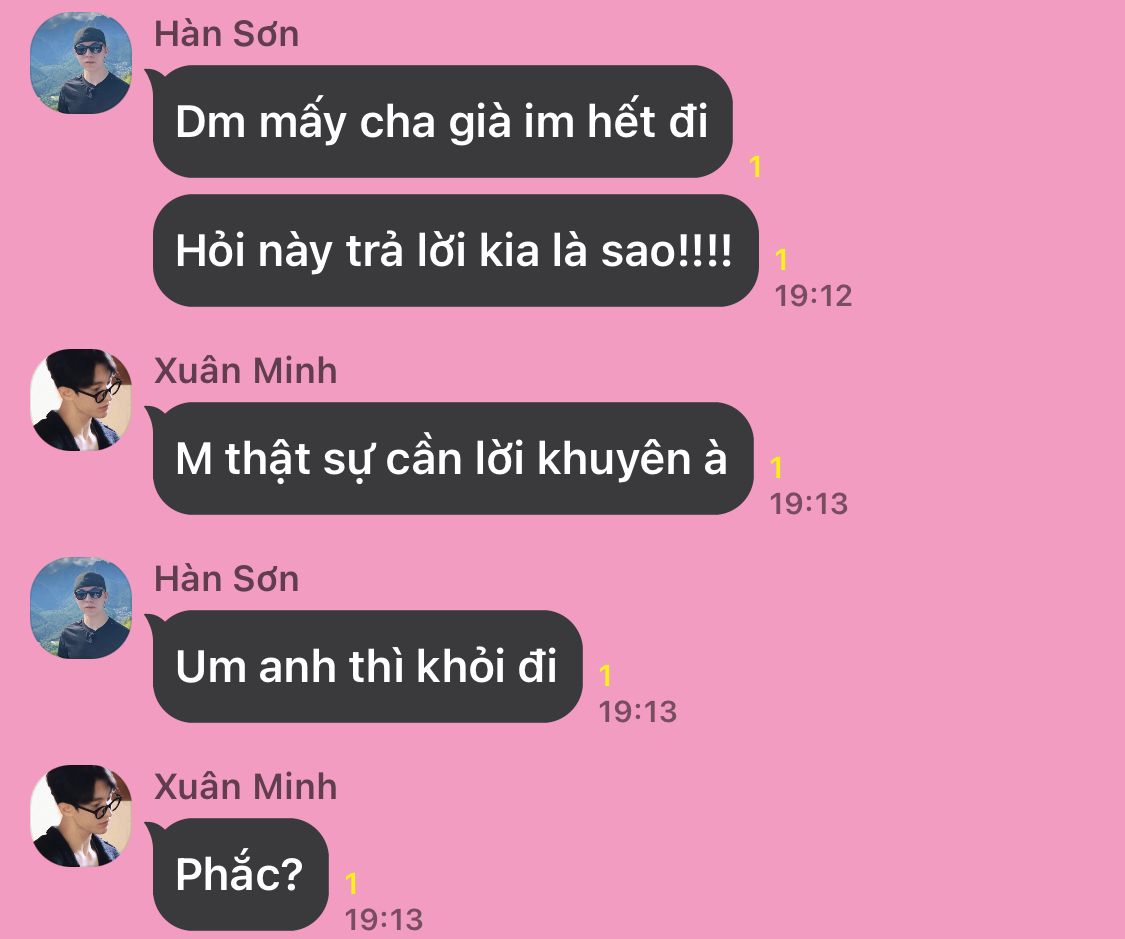Click the 19:12 timestamp

coord(814,296)
